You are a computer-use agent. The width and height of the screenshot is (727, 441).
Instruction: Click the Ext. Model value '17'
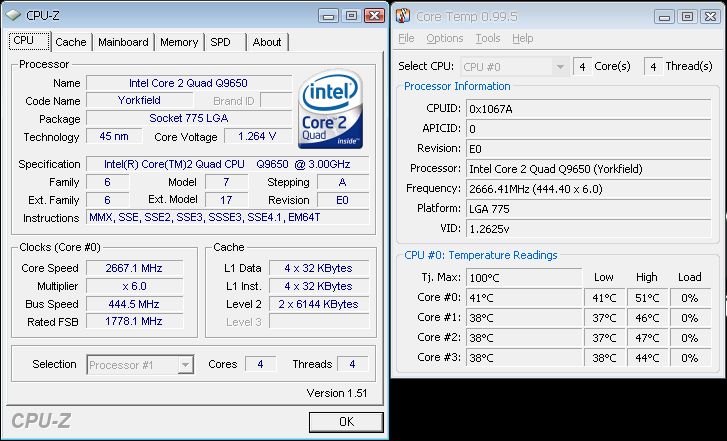226,200
